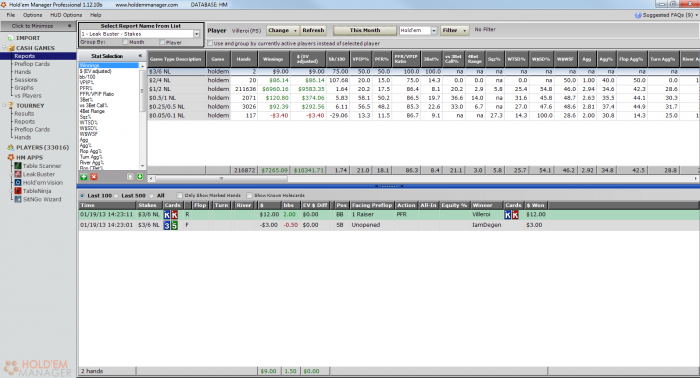Expand the Leak Buster tree node
The width and height of the screenshot is (700, 378).
coord(12,174)
